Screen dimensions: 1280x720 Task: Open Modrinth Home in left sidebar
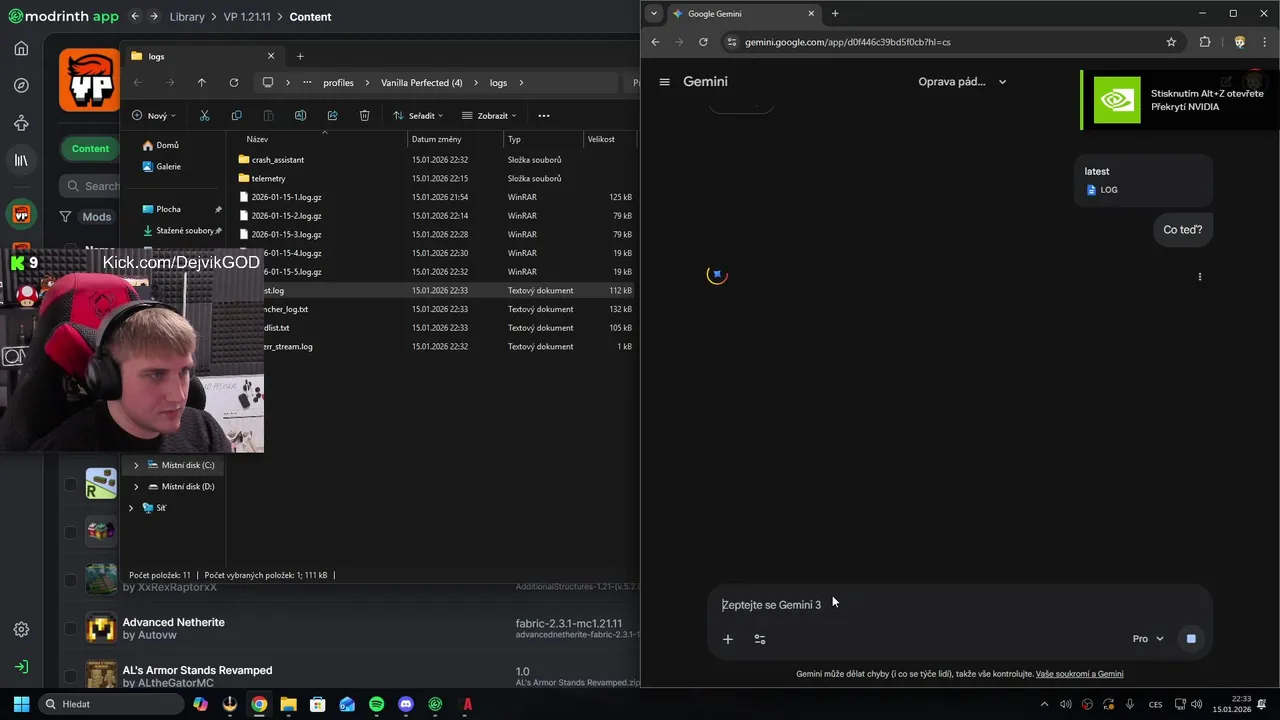pyautogui.click(x=21, y=48)
